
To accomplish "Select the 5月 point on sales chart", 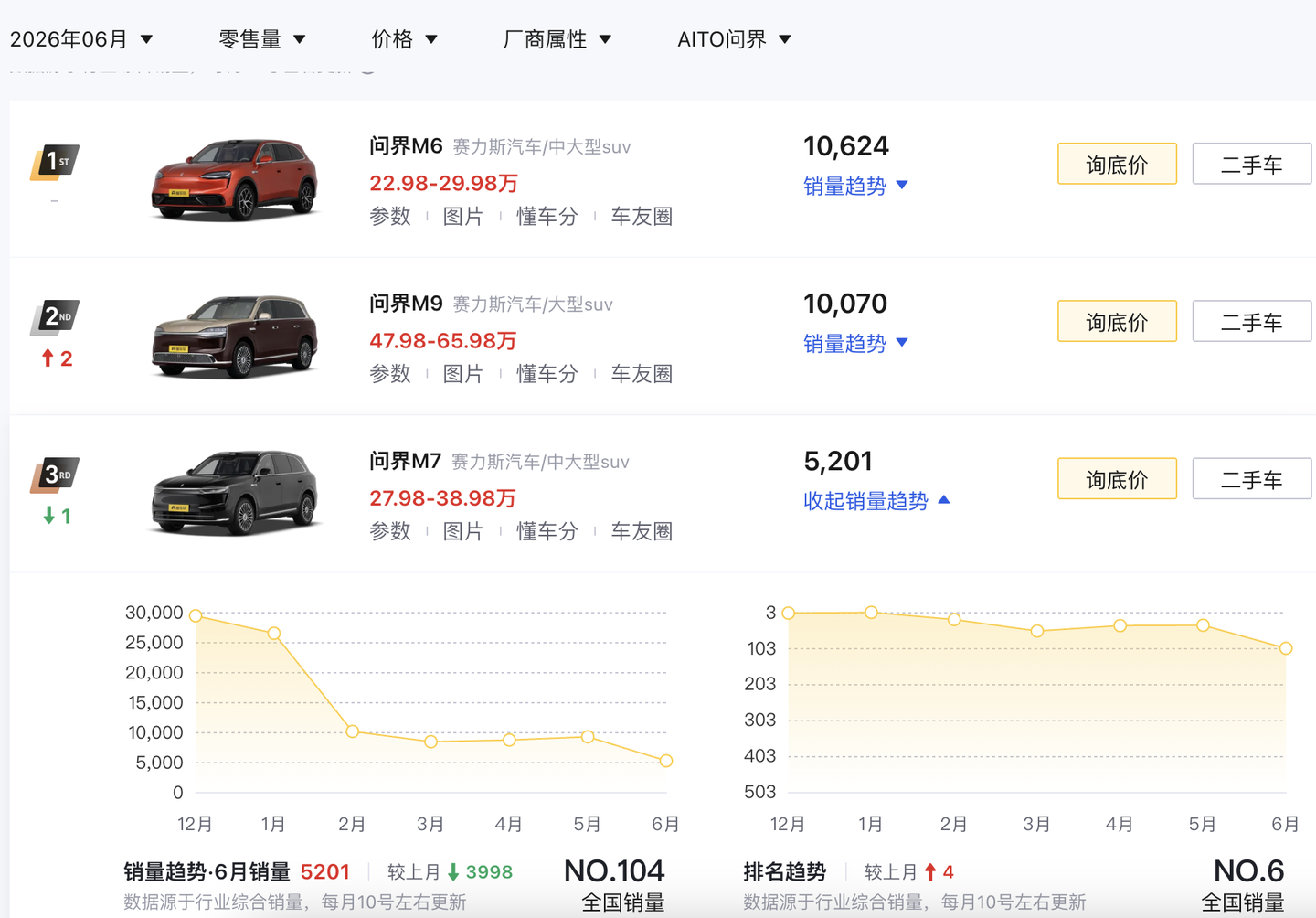I will 588,736.
